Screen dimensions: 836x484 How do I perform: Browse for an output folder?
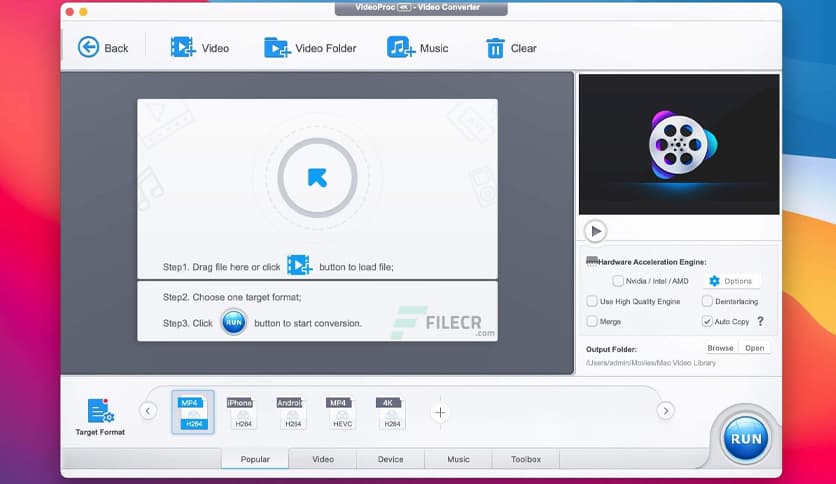(x=720, y=348)
